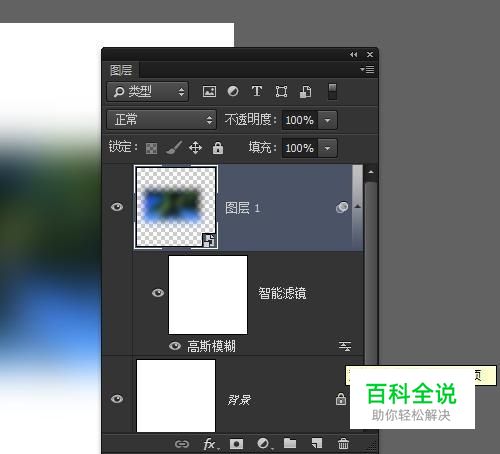Image resolution: width=500 pixels, height=454 pixels.
Task: Open the 类型 filter type dropdown
Action: (x=148, y=92)
